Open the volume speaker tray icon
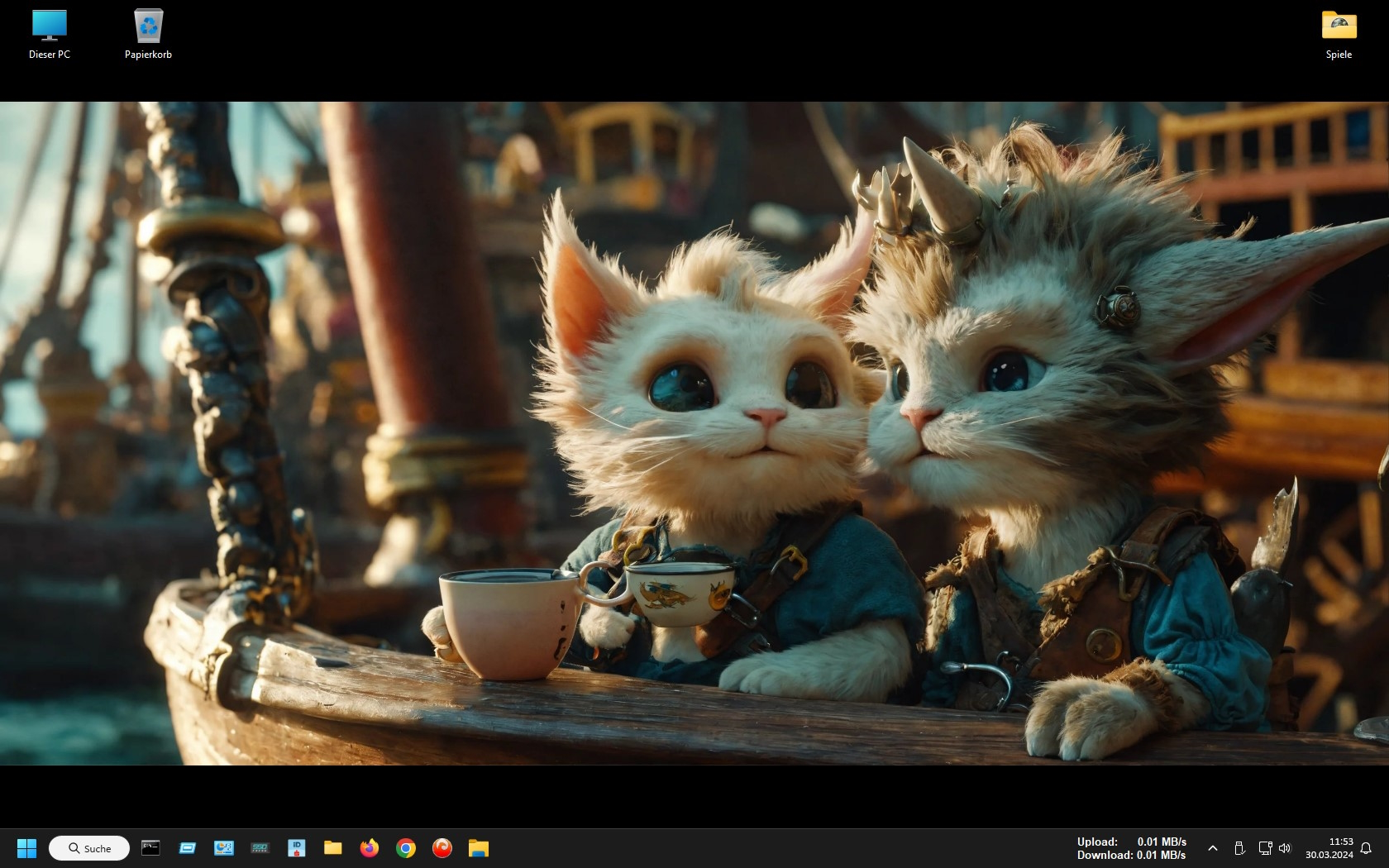 [x=1285, y=848]
